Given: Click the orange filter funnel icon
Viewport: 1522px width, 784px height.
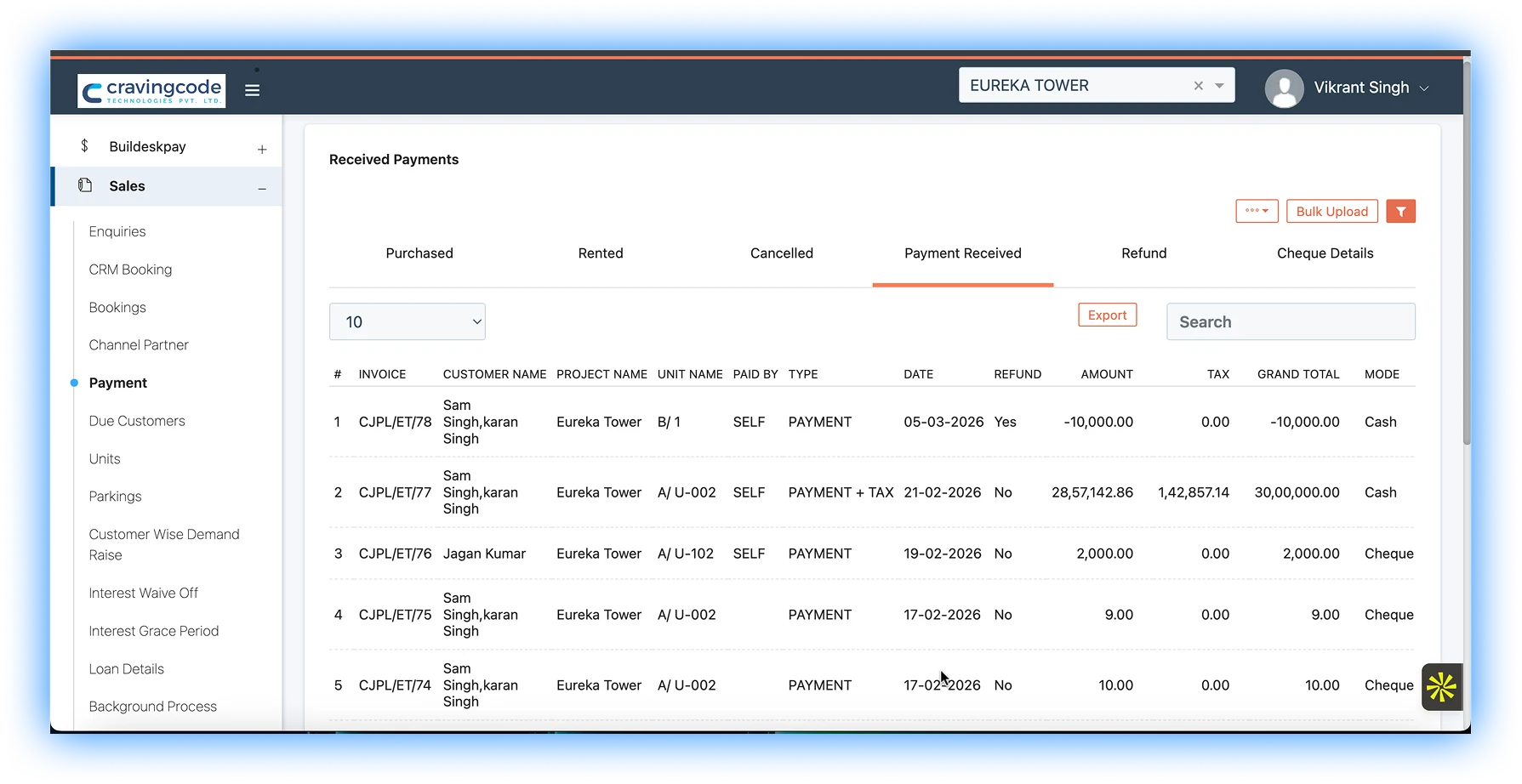Looking at the screenshot, I should (x=1400, y=212).
